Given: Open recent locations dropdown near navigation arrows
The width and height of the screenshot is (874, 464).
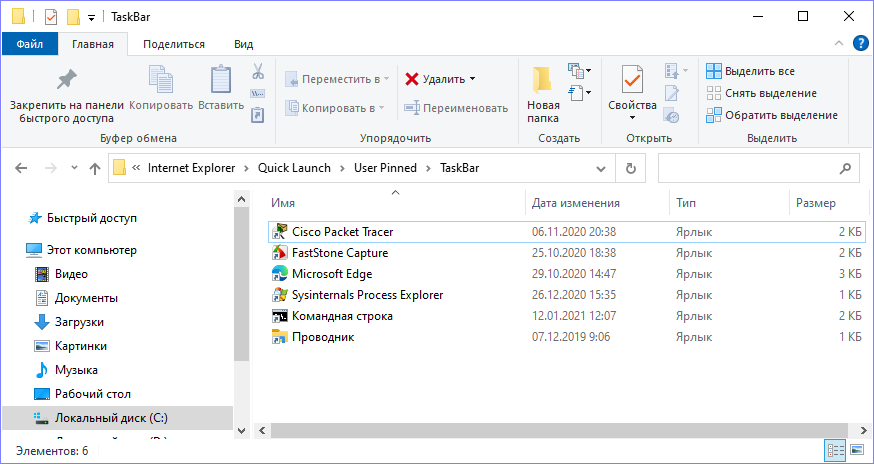Looking at the screenshot, I should pyautogui.click(x=74, y=168).
